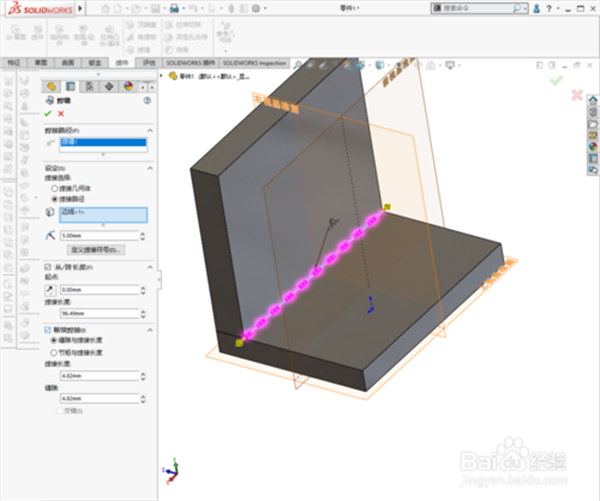Select the 焊接几何体 radio button
The image size is (600, 501).
[54, 187]
